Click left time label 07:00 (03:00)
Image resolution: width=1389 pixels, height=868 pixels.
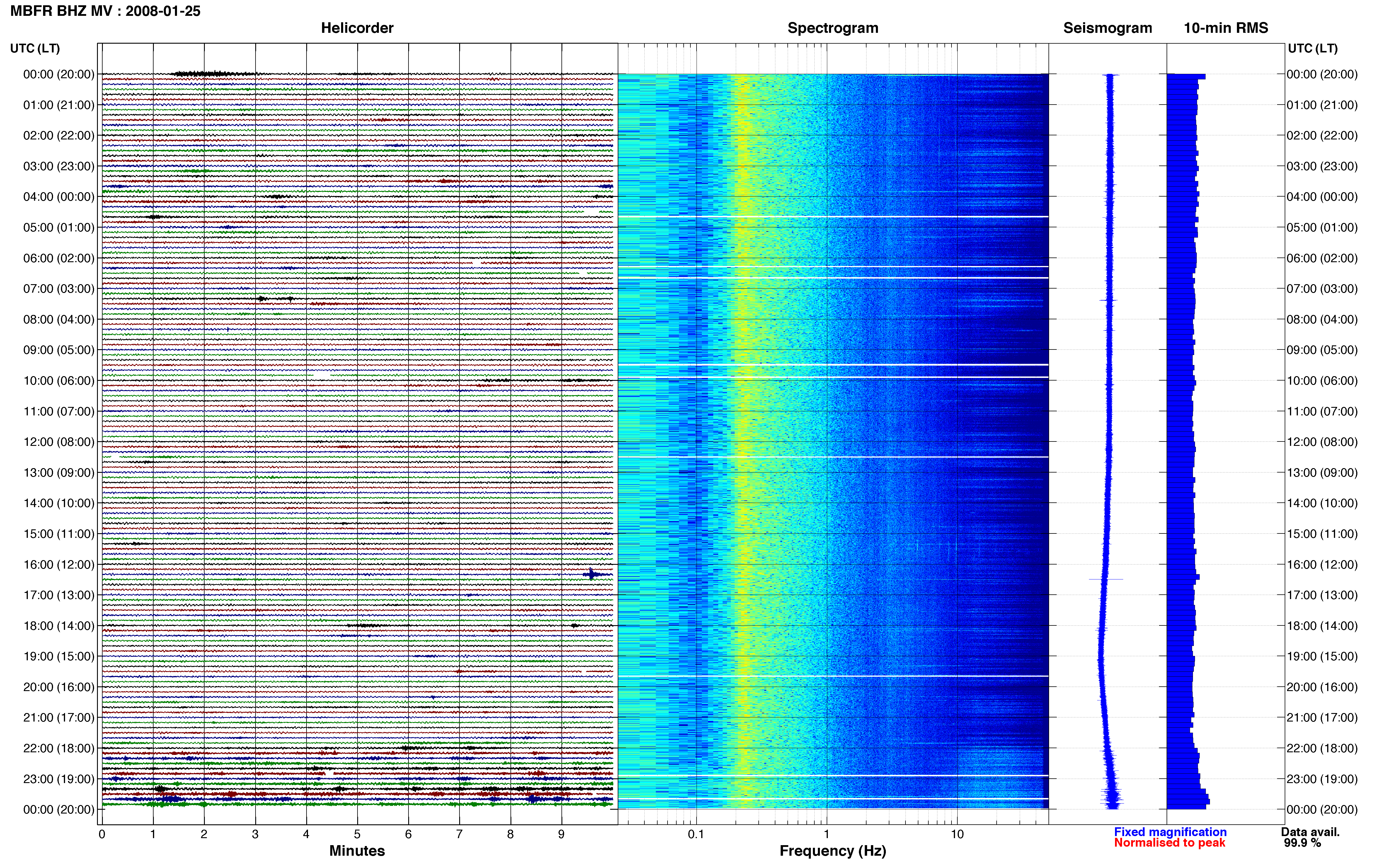pos(59,289)
